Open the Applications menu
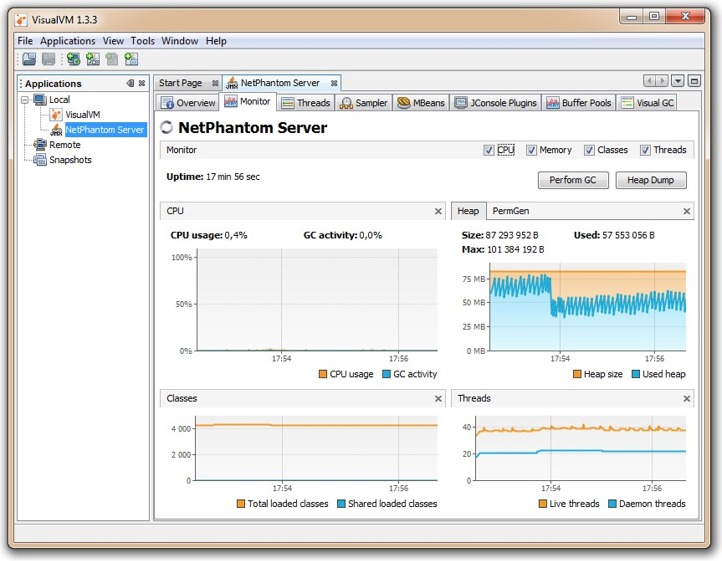 [68, 41]
